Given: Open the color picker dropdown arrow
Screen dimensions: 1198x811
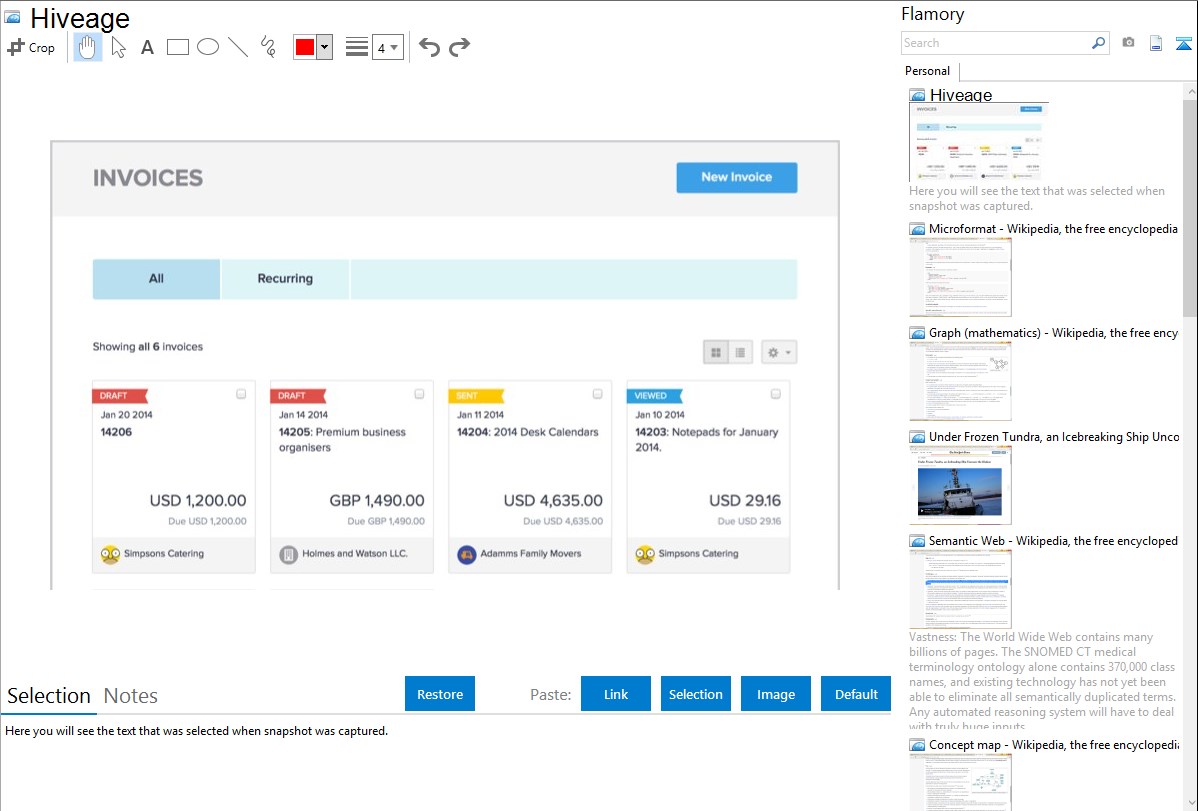Looking at the screenshot, I should [325, 47].
